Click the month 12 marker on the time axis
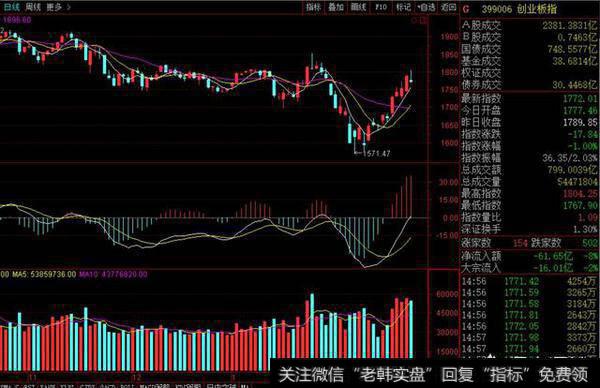The width and height of the screenshot is (600, 388). (136, 378)
